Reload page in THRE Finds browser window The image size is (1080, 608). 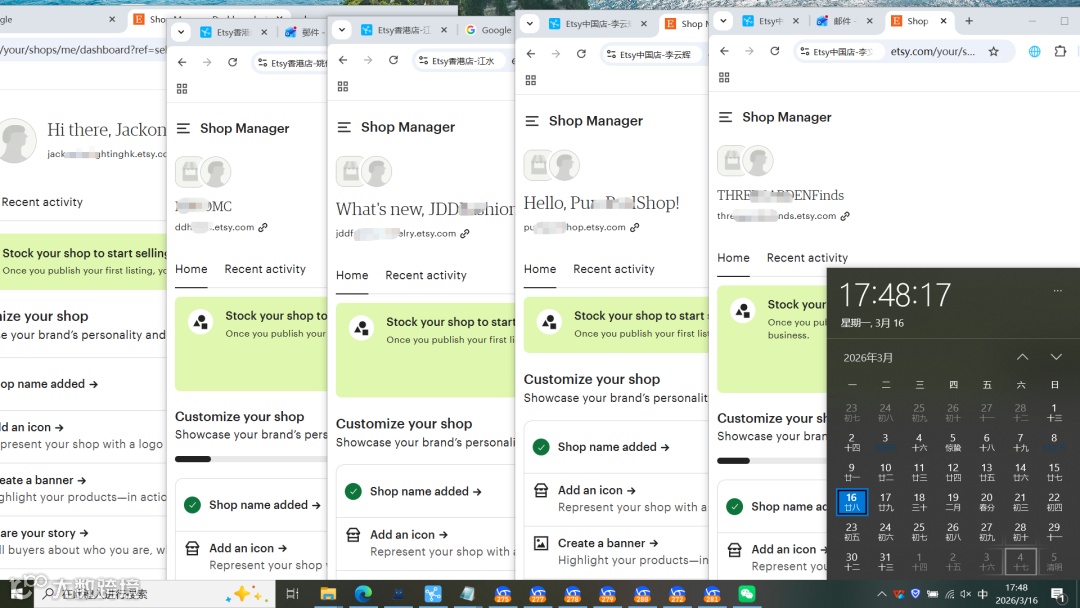pos(775,51)
